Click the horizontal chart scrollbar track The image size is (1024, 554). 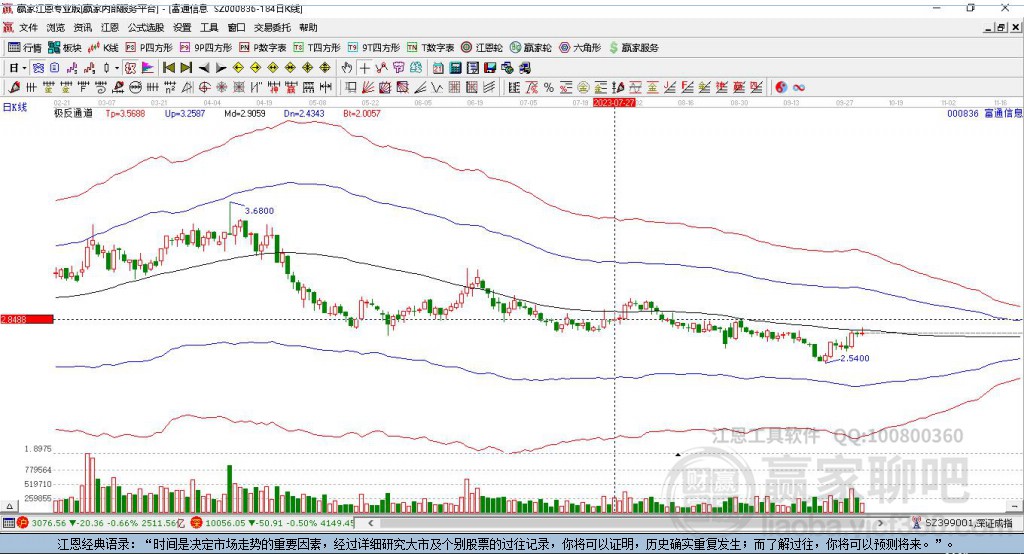click(627, 523)
